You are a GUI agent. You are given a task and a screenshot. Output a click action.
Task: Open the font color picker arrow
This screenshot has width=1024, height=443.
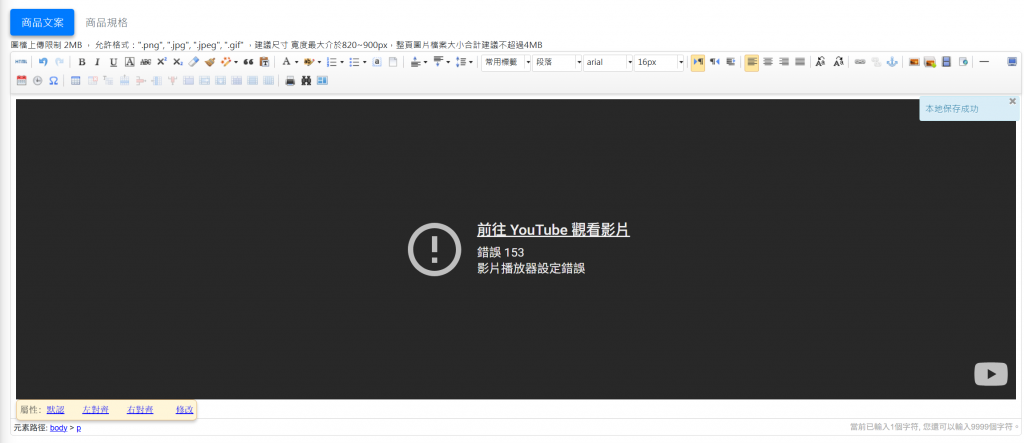297,62
